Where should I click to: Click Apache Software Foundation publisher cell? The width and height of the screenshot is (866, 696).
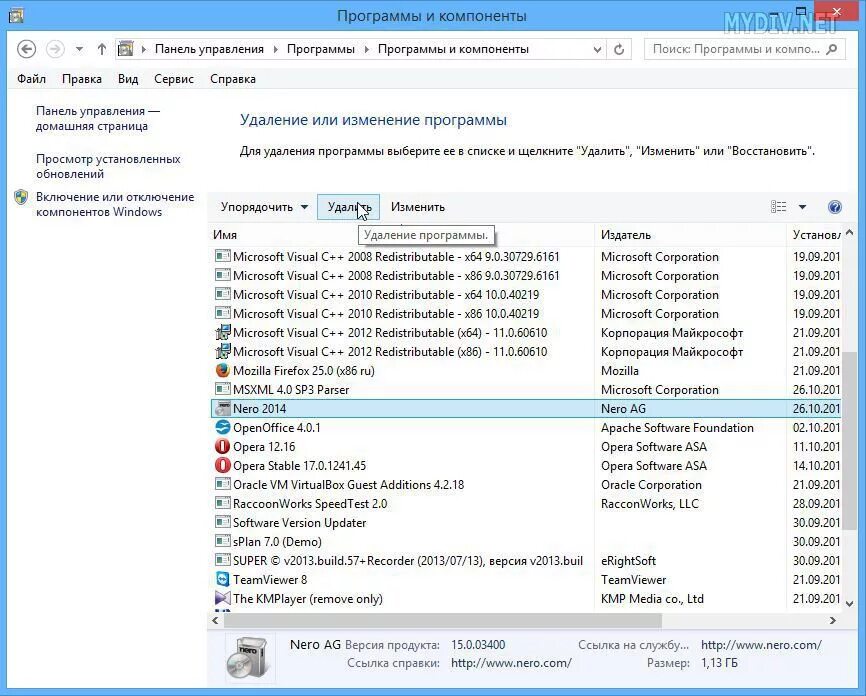tap(677, 428)
